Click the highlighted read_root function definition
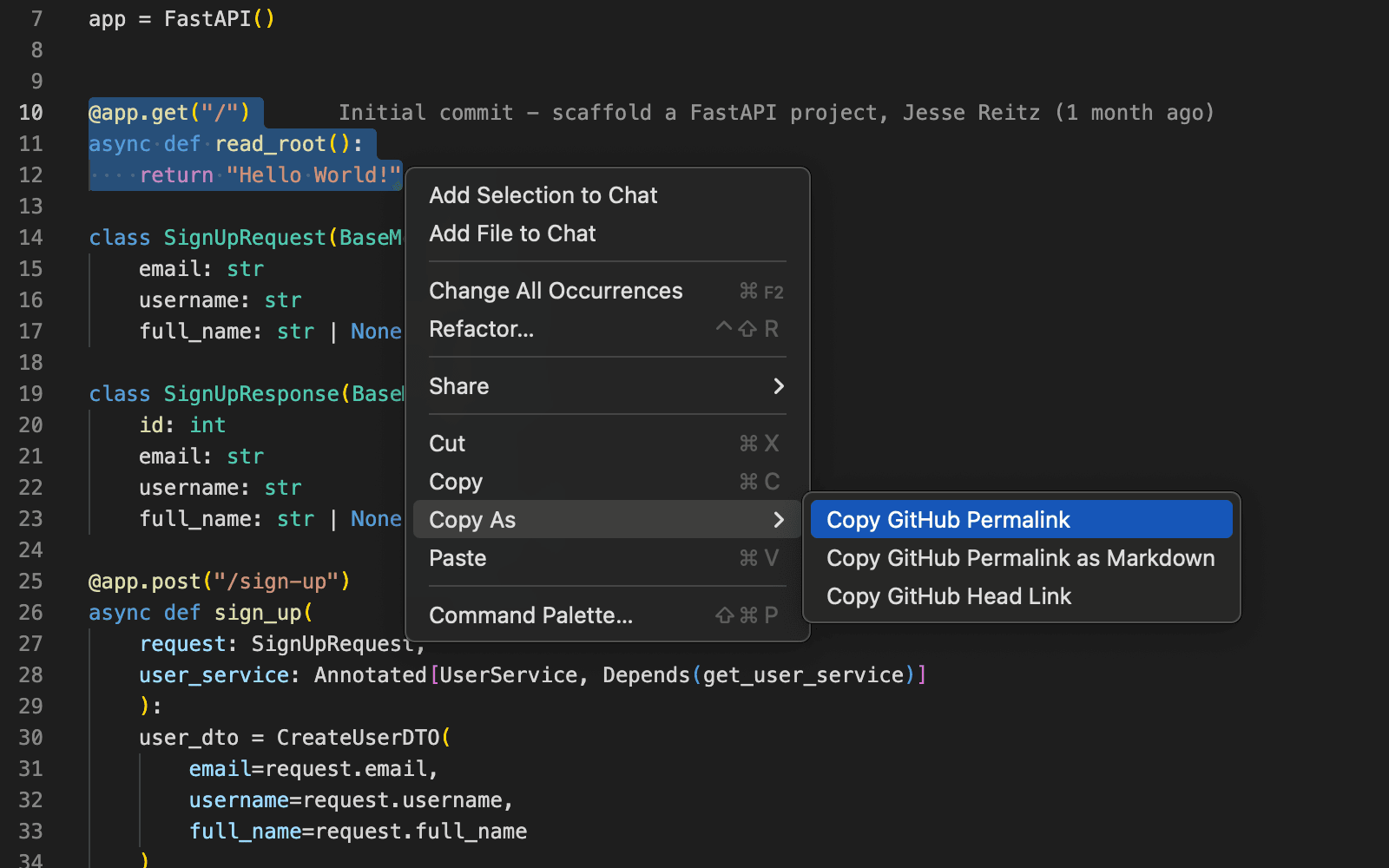This screenshot has width=1389, height=868. [x=280, y=143]
